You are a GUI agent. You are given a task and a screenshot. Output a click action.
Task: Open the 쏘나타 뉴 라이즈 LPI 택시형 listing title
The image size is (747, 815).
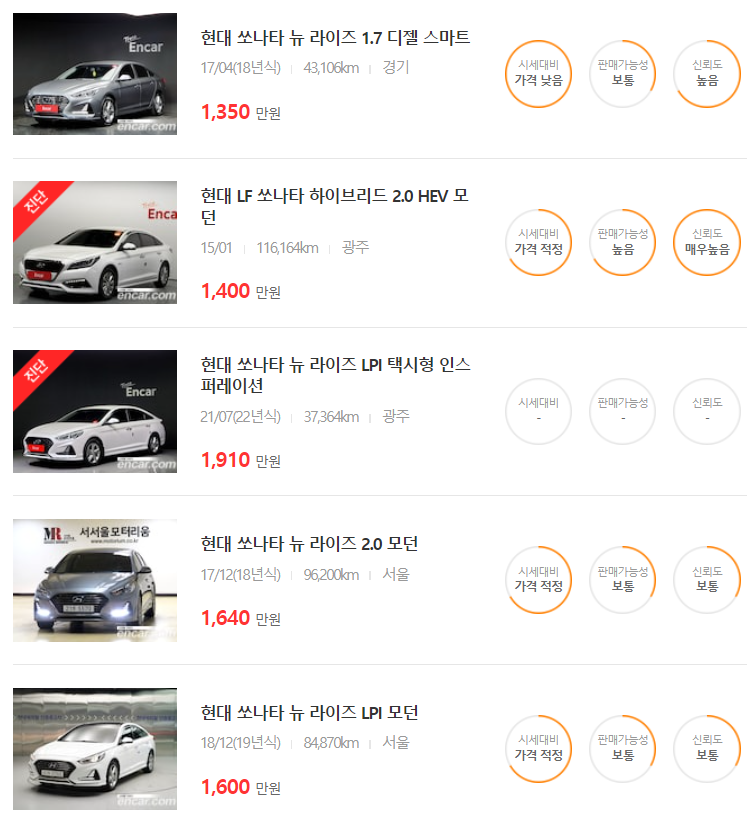(335, 375)
